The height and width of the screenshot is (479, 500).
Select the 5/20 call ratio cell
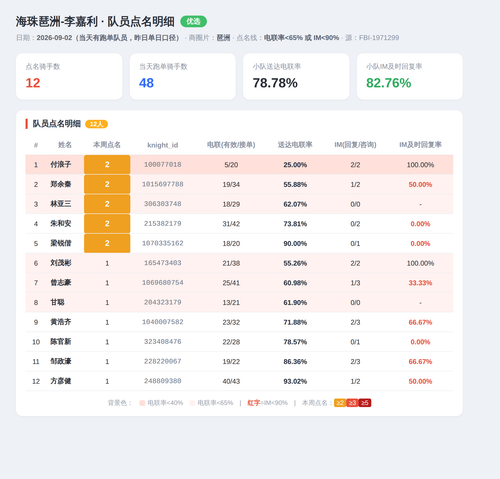(231, 165)
